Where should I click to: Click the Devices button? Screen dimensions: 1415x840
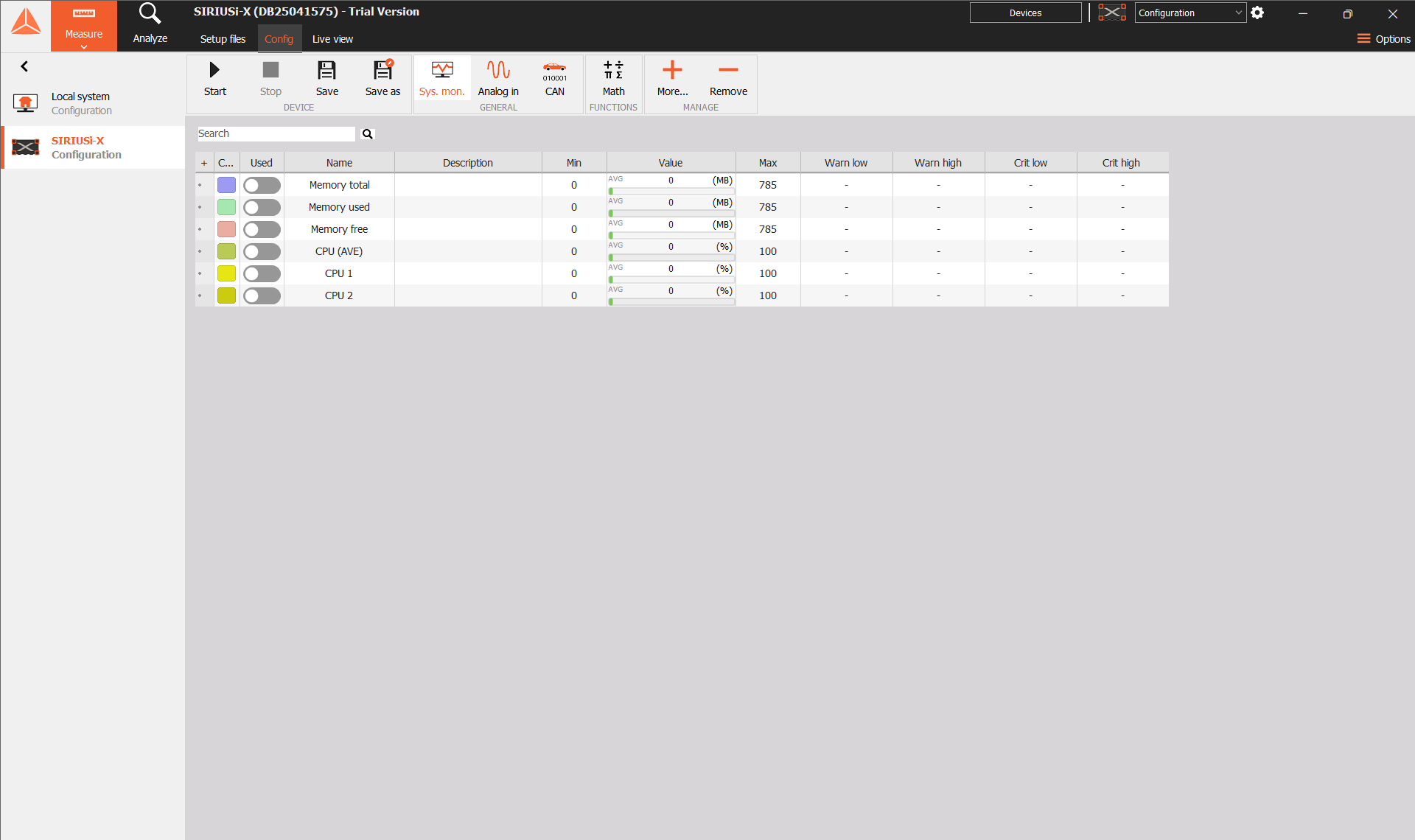[x=1025, y=13]
